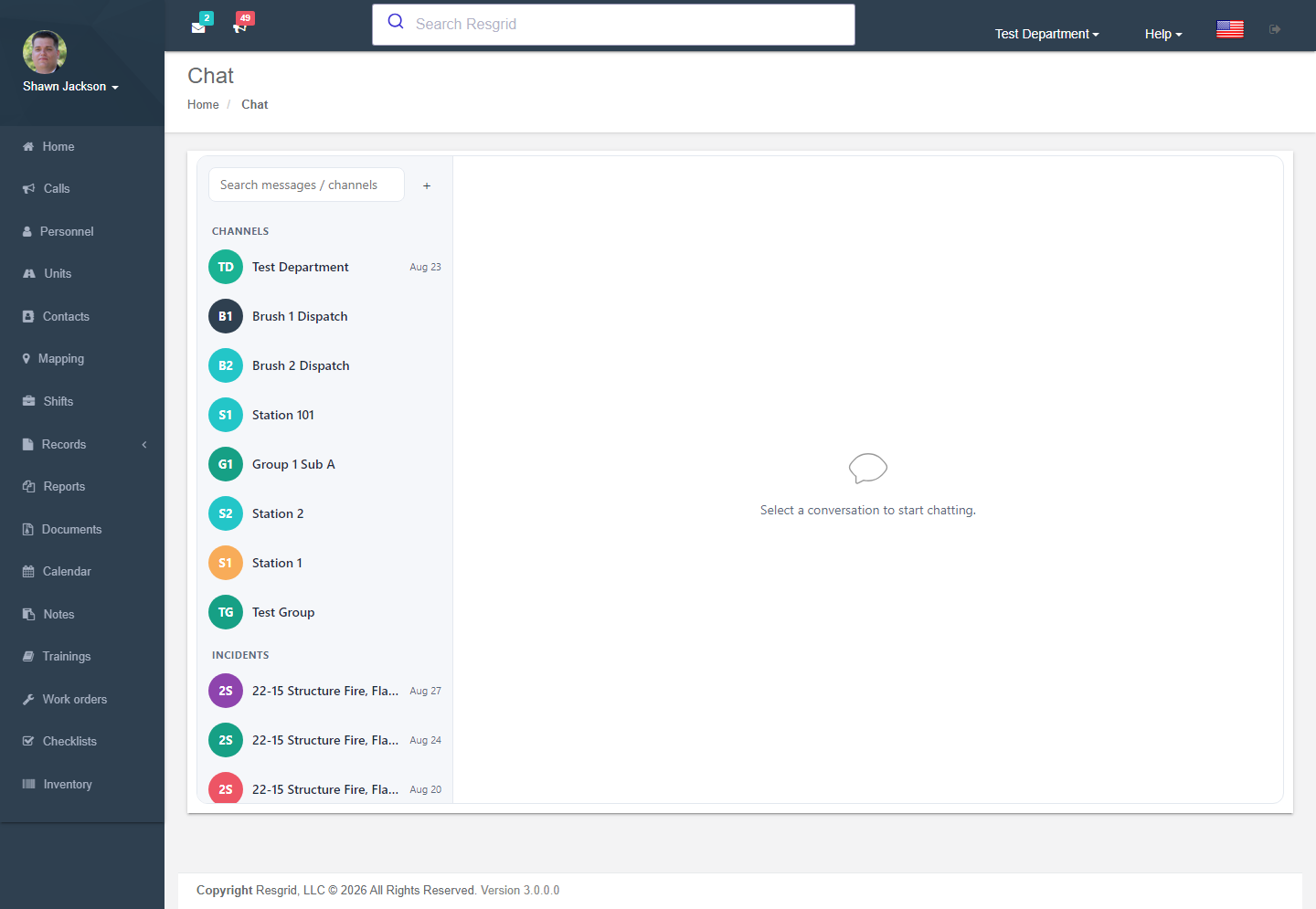Open the Work orders menu item
This screenshot has width=1316, height=909.
(82, 700)
